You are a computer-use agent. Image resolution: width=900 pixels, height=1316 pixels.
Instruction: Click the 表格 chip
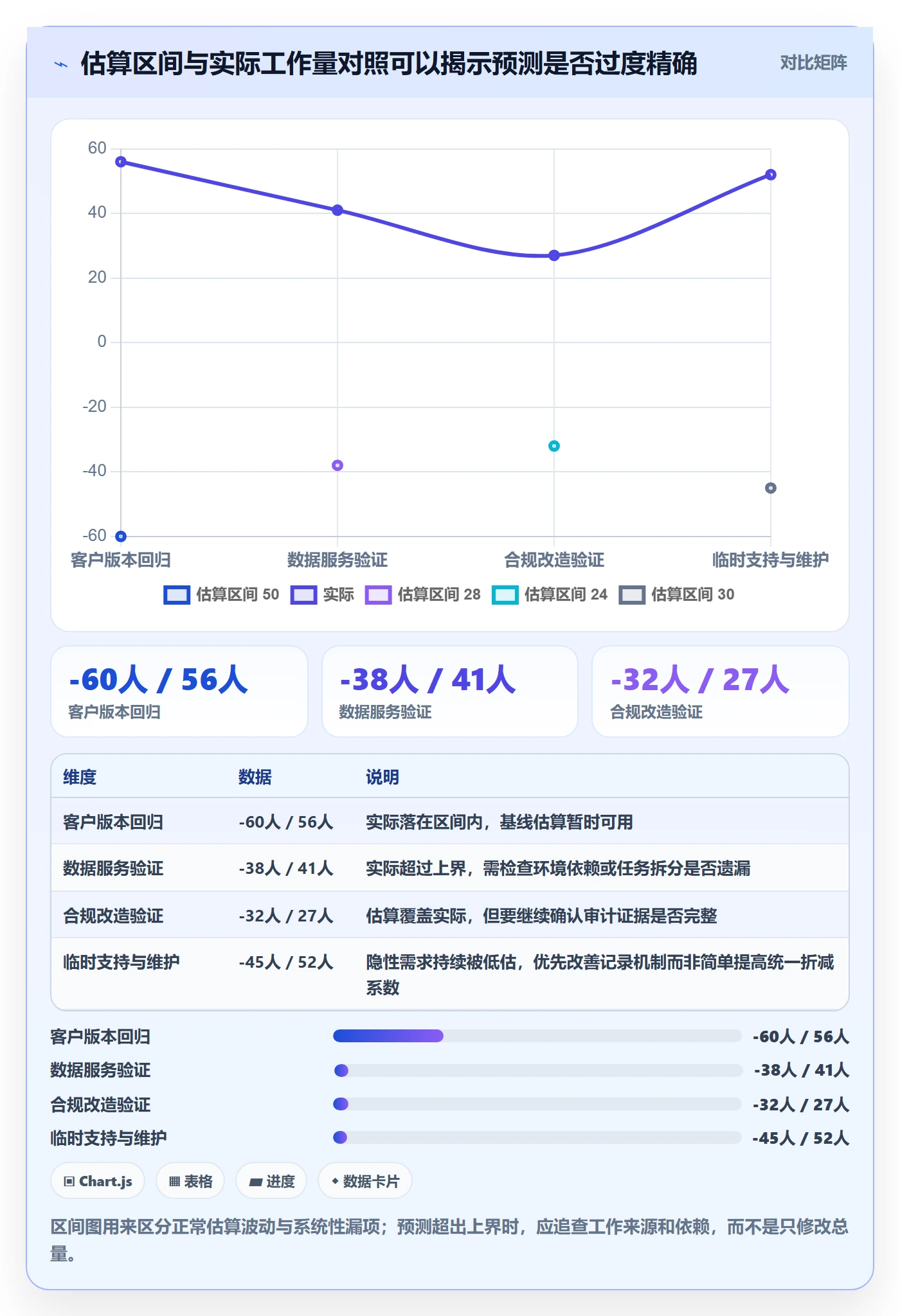(x=190, y=1181)
